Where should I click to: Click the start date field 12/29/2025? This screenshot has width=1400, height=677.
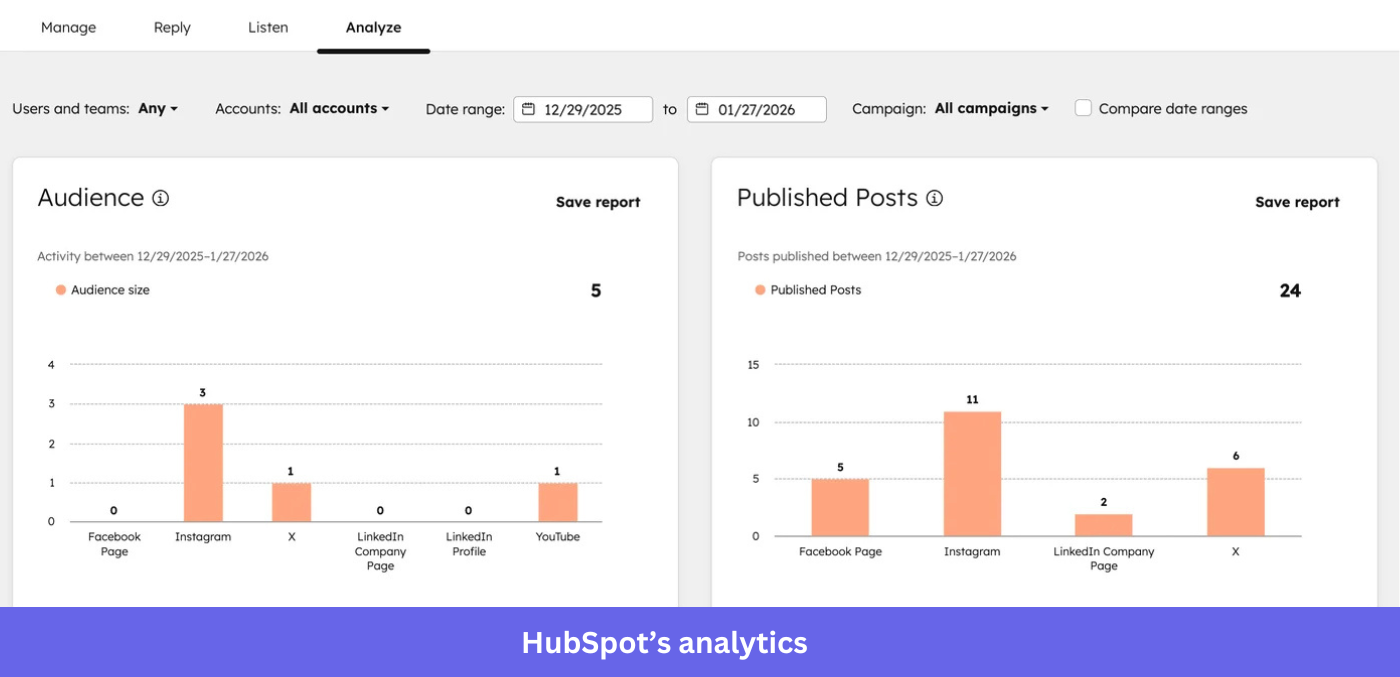click(x=583, y=109)
